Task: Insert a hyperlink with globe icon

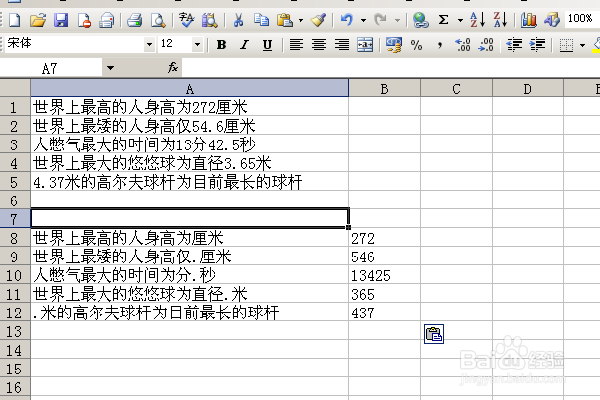Action: coord(421,20)
